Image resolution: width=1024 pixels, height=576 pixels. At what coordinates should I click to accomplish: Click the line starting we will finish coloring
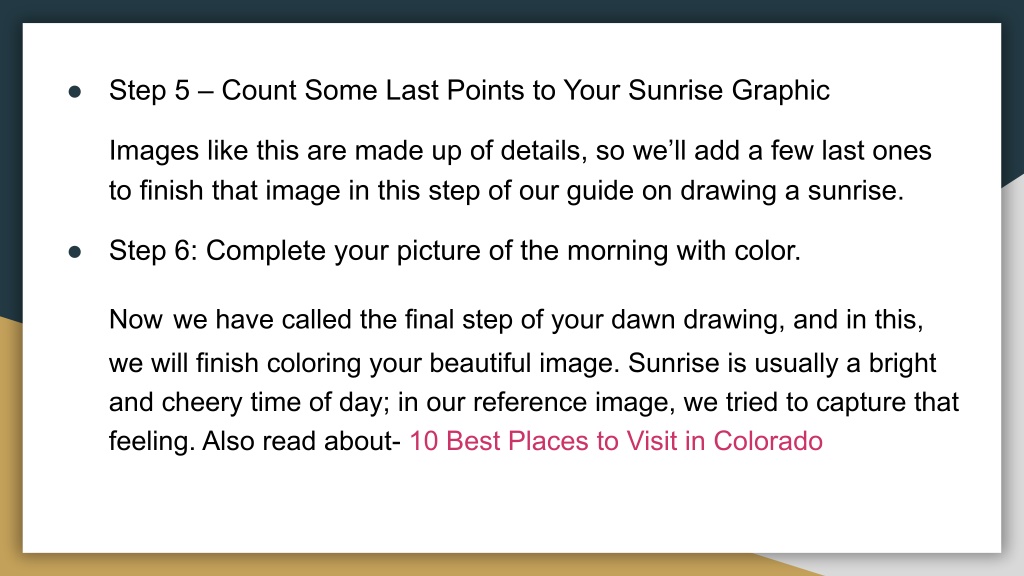(522, 363)
